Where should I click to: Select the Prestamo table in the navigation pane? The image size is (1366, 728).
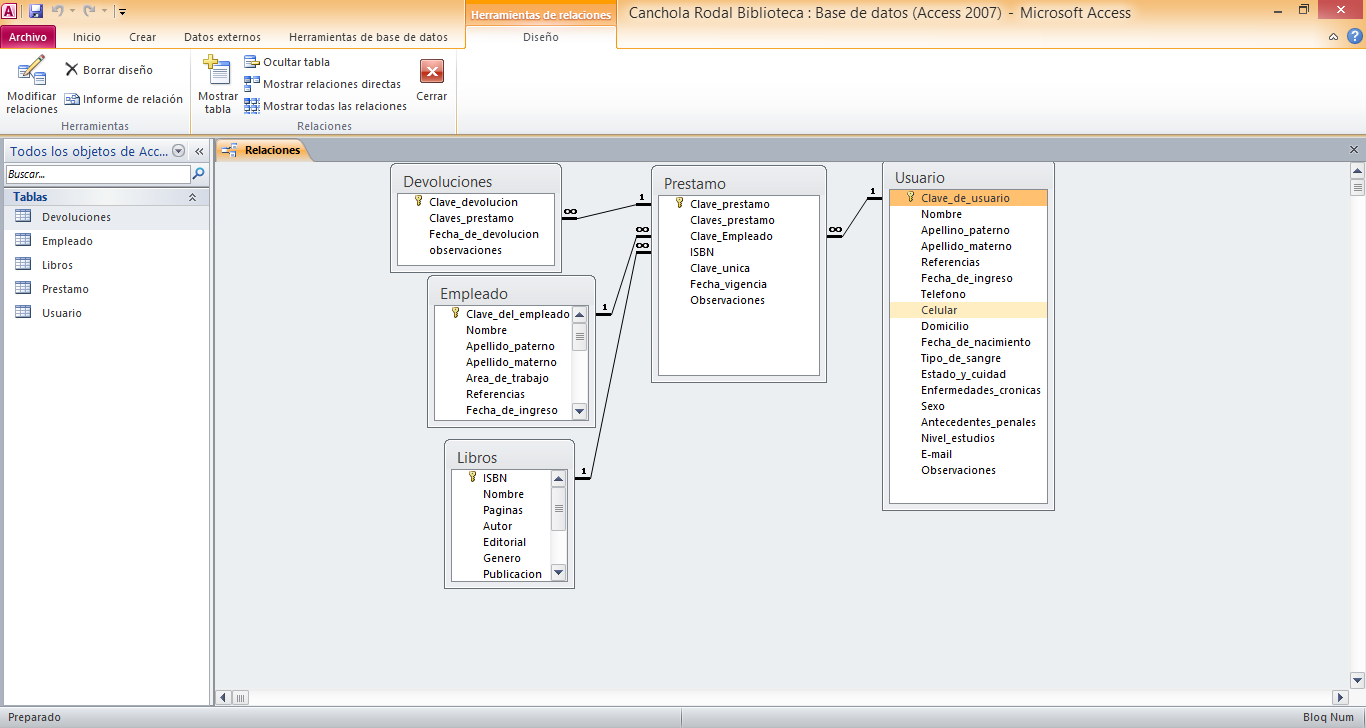click(x=105, y=289)
